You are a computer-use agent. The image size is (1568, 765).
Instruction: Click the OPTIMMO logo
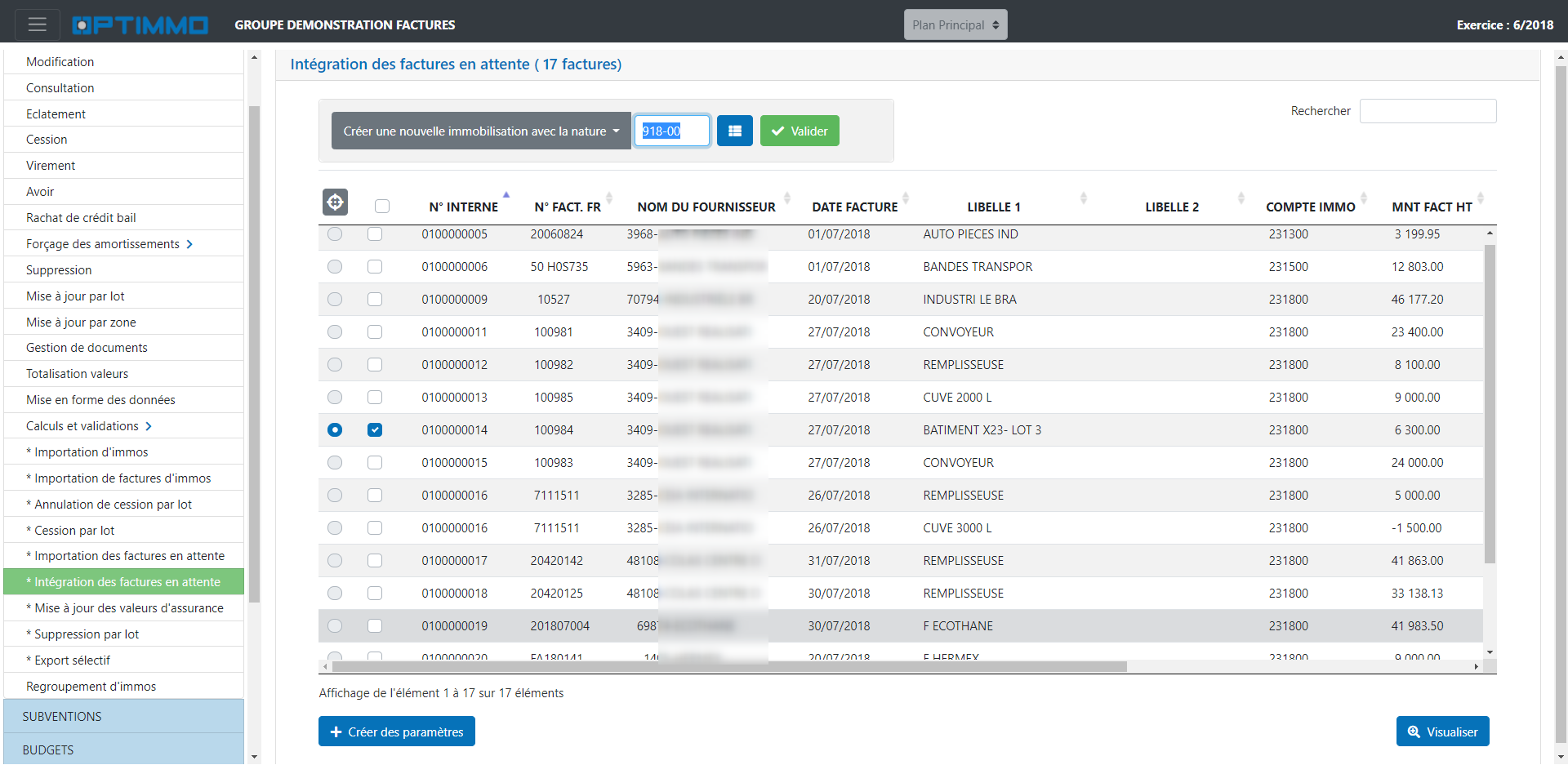(x=140, y=25)
